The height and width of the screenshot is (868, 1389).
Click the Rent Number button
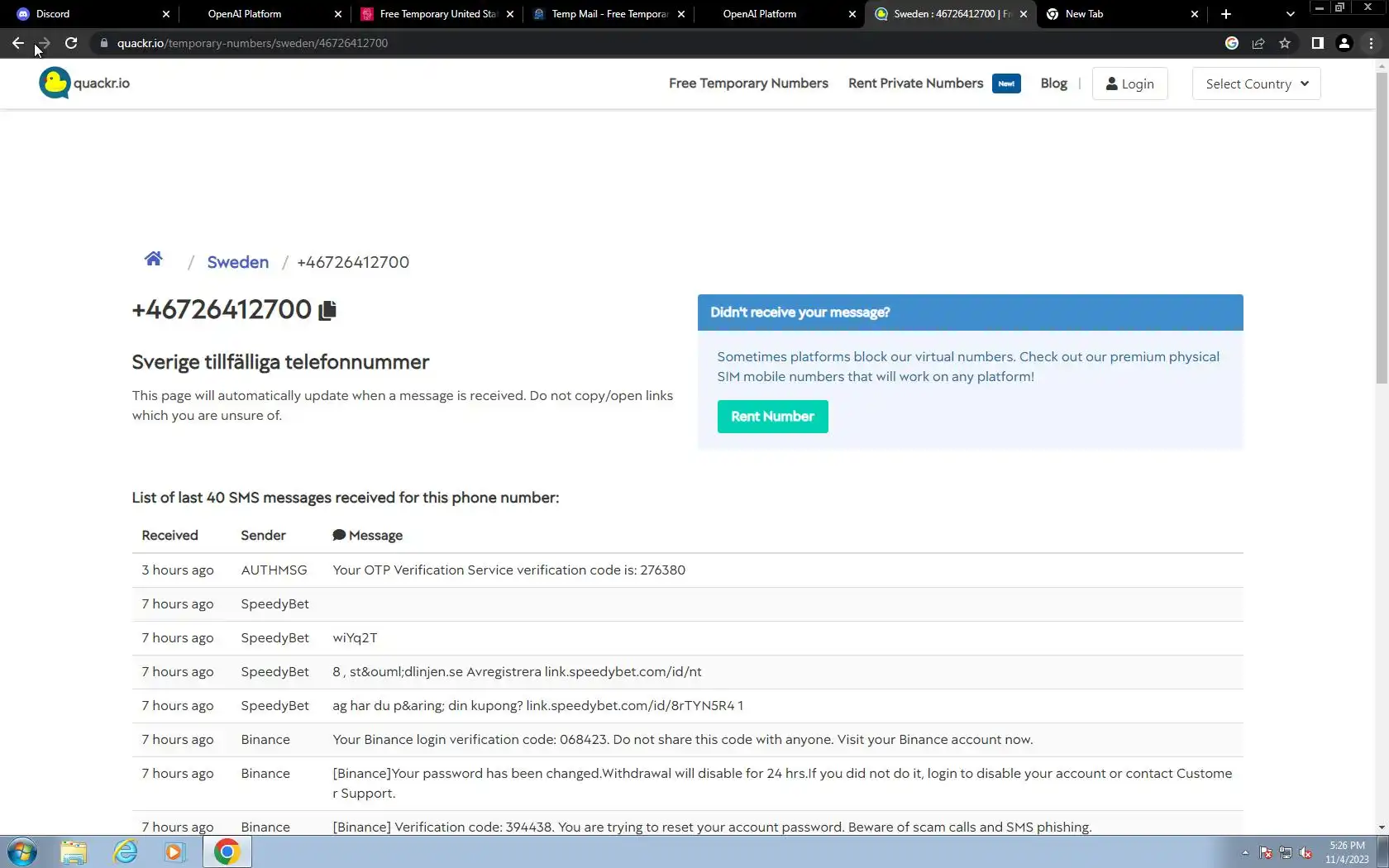[772, 417]
